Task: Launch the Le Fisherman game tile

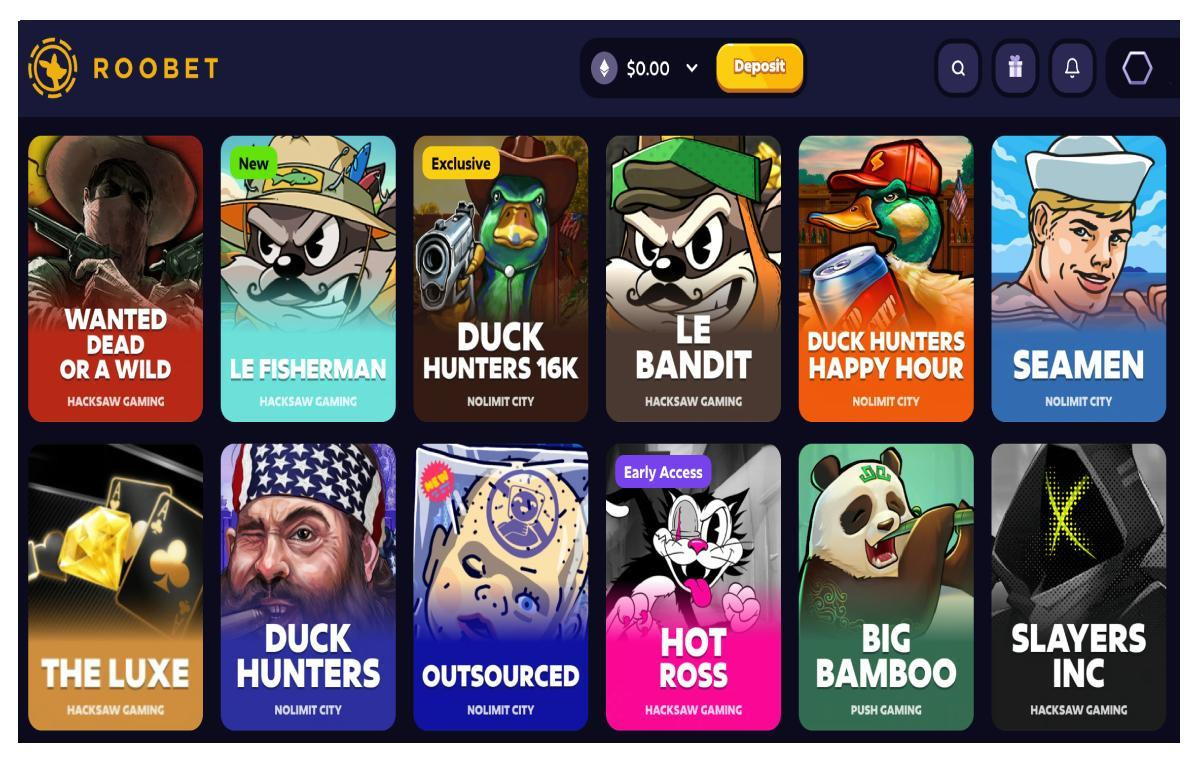Action: click(x=308, y=279)
